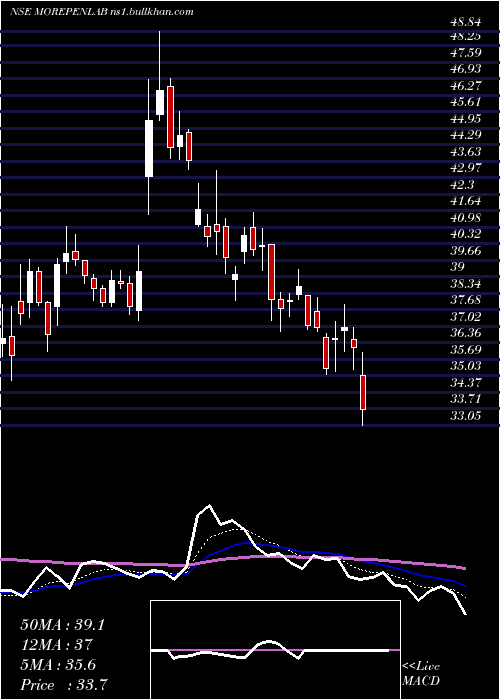Select the 48.84 price axis label

tap(464, 22)
